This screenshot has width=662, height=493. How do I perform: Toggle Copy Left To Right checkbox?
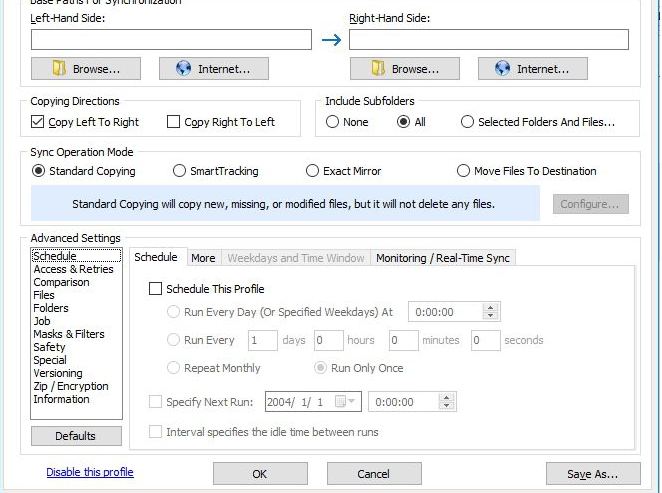coord(38,122)
